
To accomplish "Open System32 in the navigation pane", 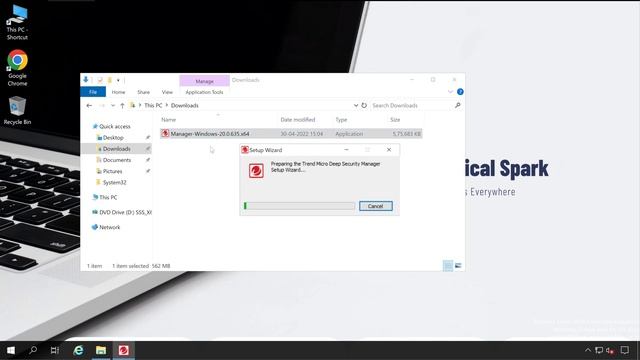I will point(114,182).
